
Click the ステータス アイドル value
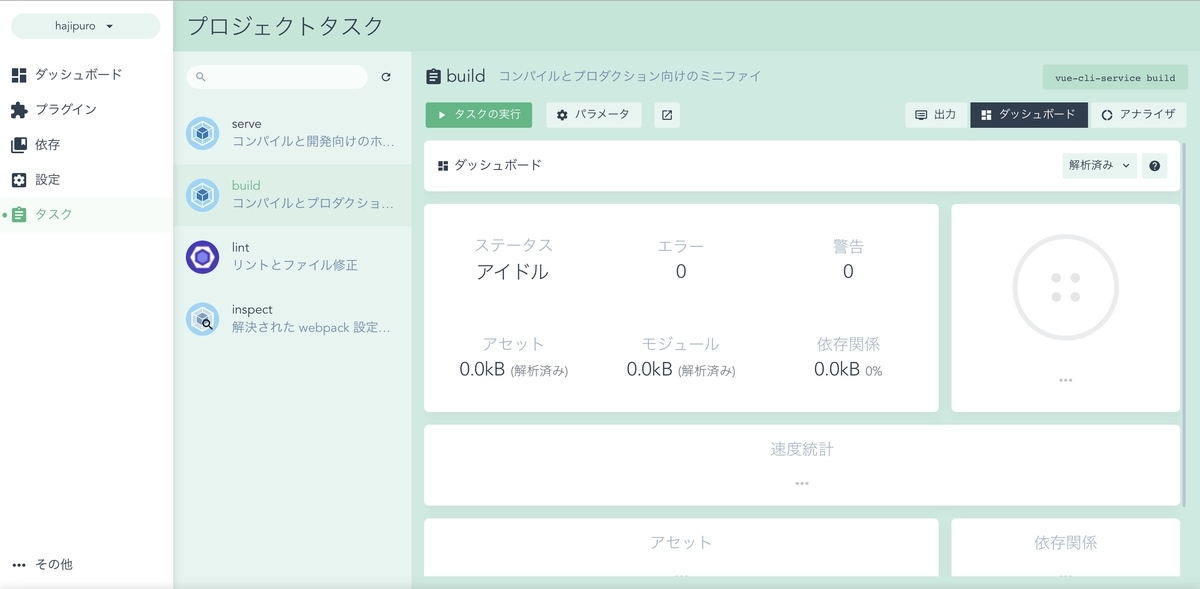tap(513, 272)
